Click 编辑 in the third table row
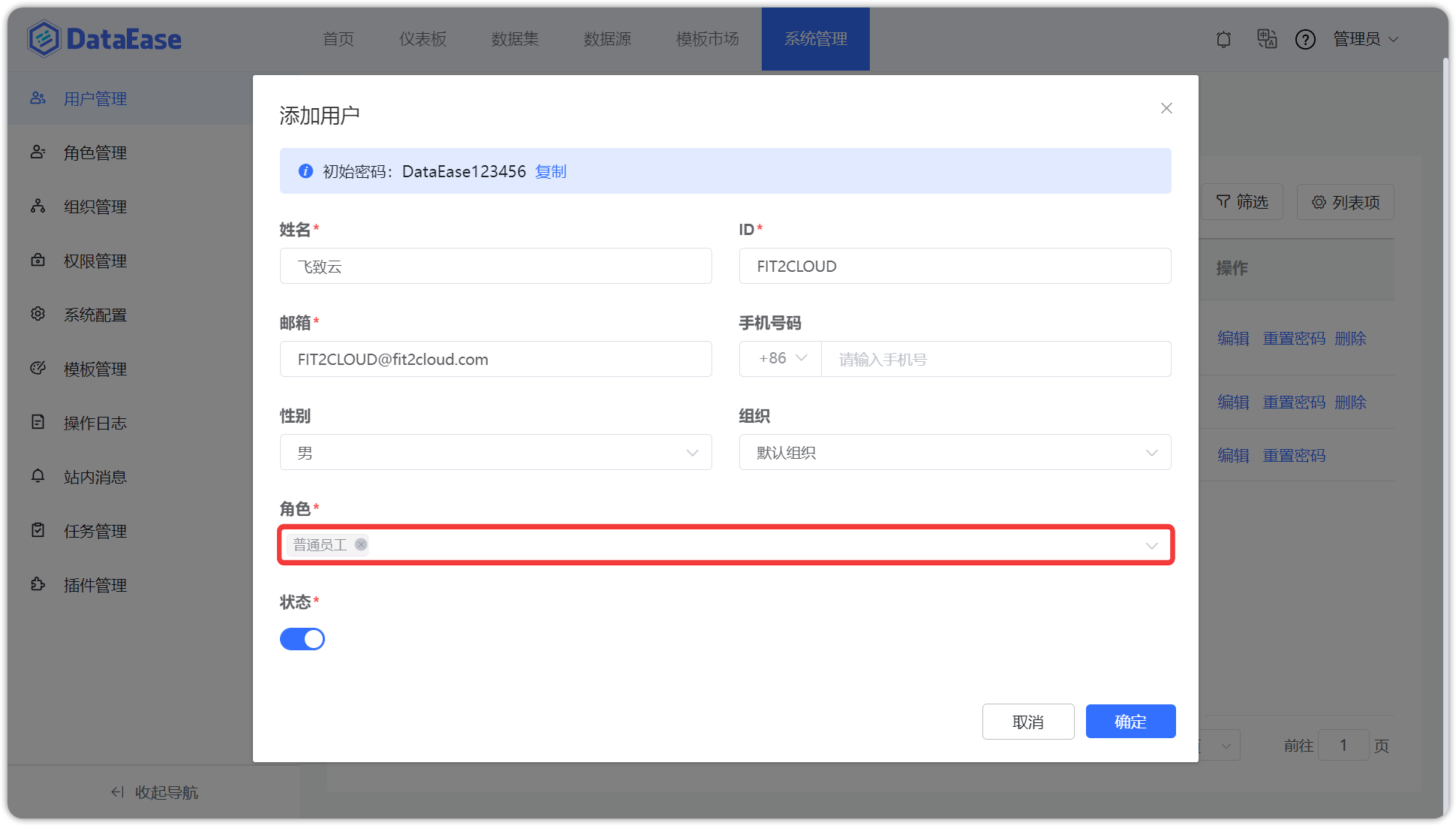1456x826 pixels. tap(1233, 456)
